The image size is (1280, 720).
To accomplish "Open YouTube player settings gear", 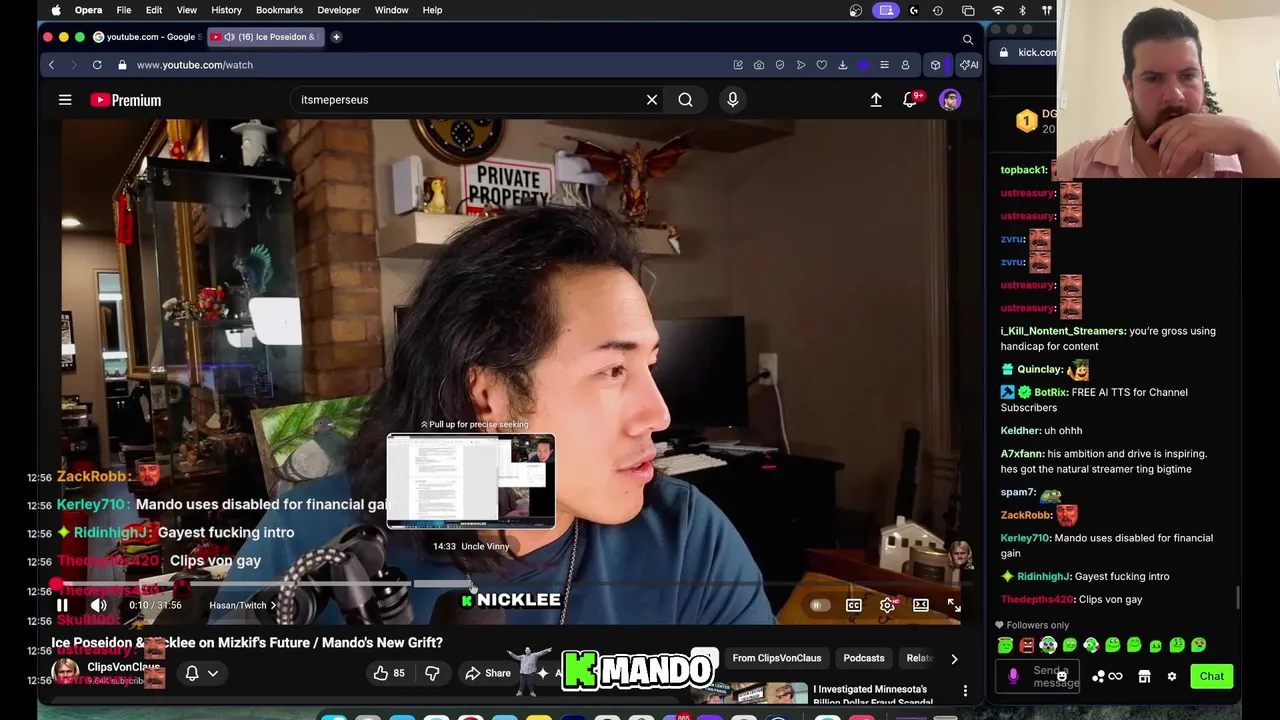I will 887,605.
